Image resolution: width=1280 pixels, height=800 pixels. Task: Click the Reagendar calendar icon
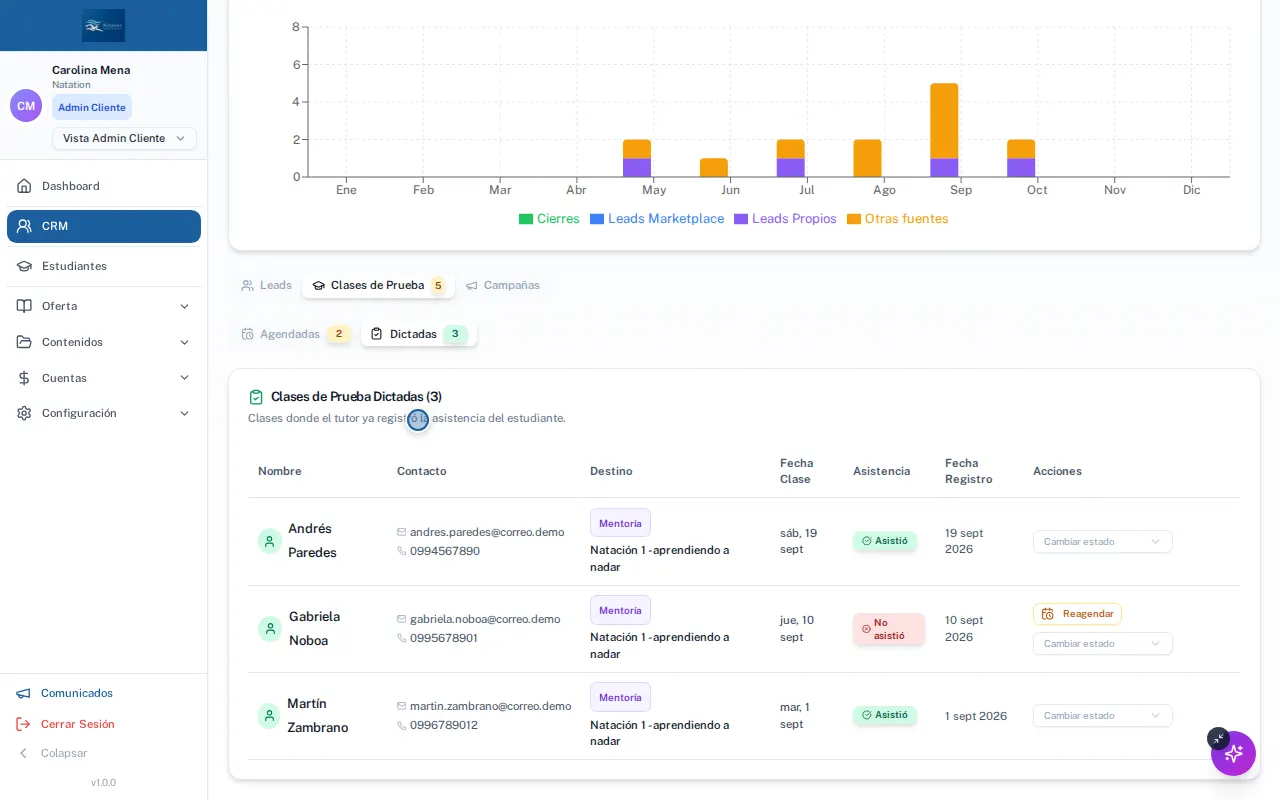[1048, 614]
